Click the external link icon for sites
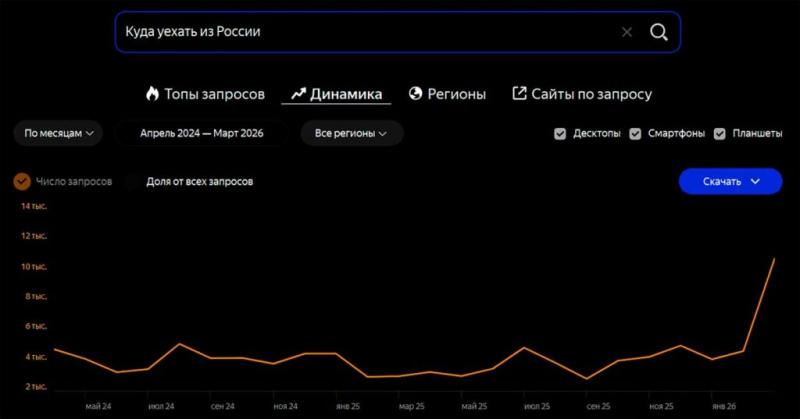800x419 pixels. [x=519, y=94]
